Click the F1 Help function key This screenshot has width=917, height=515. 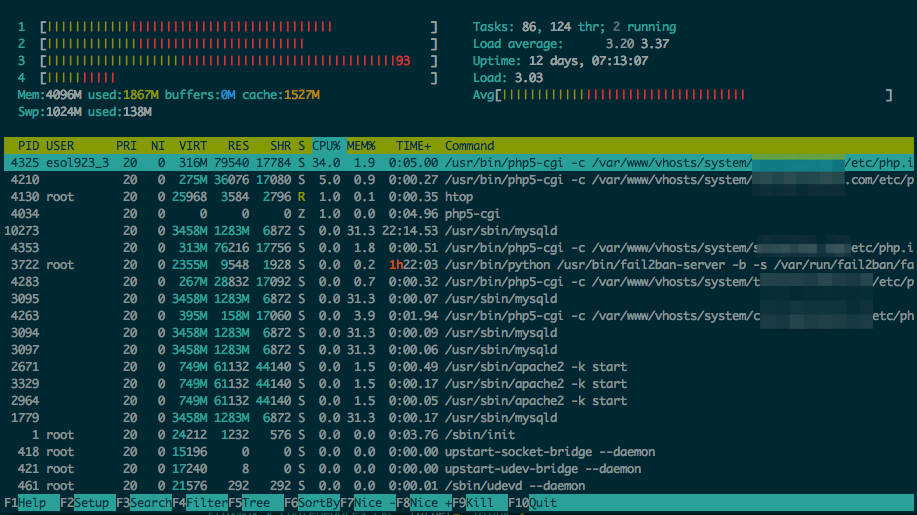pyautogui.click(x=32, y=503)
